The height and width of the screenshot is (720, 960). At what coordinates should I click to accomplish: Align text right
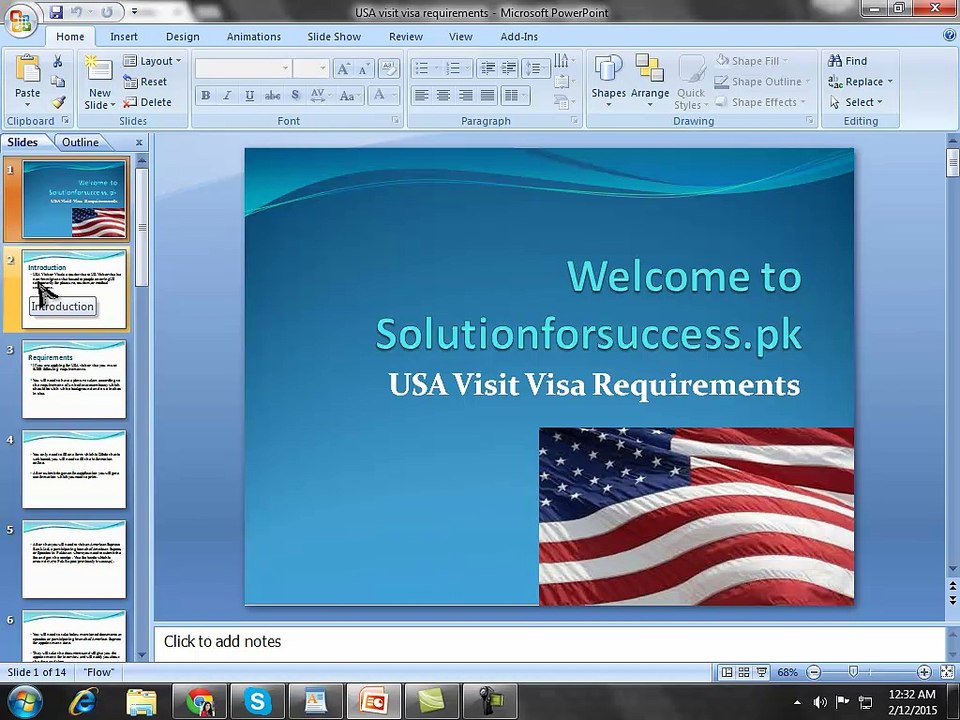(x=465, y=95)
